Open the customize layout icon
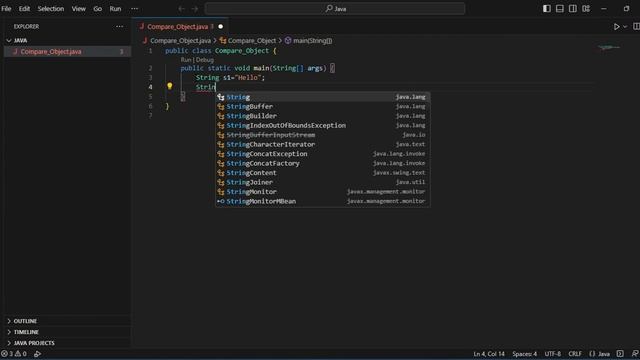 [586, 9]
